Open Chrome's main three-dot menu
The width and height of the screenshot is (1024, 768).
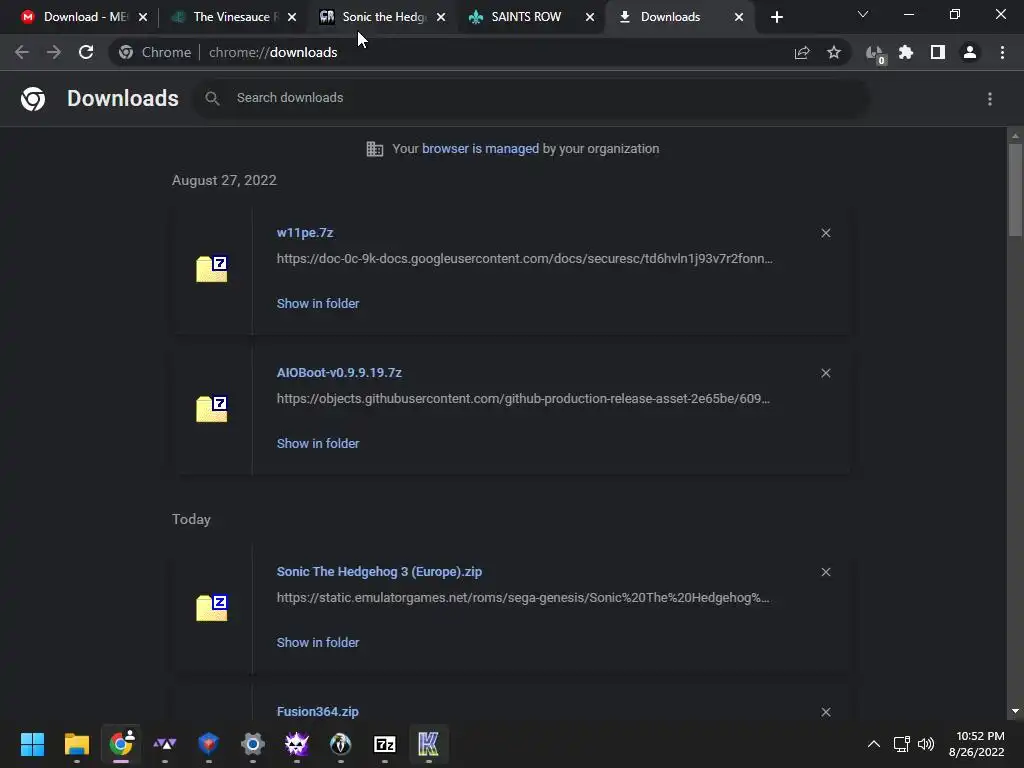pos(1002,52)
